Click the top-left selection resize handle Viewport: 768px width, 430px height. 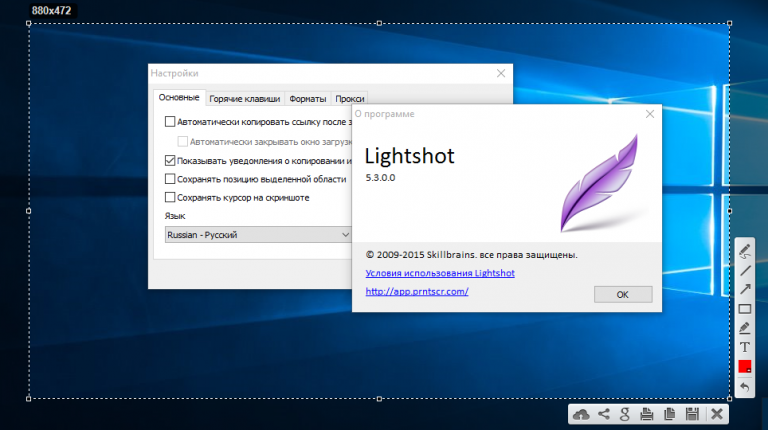(x=28, y=24)
